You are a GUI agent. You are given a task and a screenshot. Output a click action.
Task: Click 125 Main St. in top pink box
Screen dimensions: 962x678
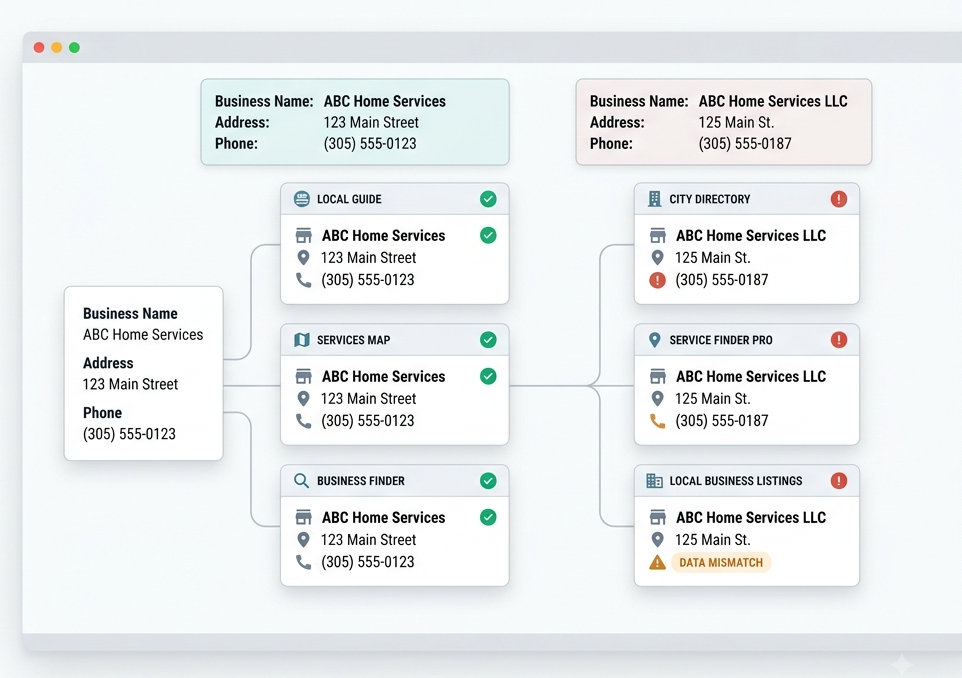(736, 122)
